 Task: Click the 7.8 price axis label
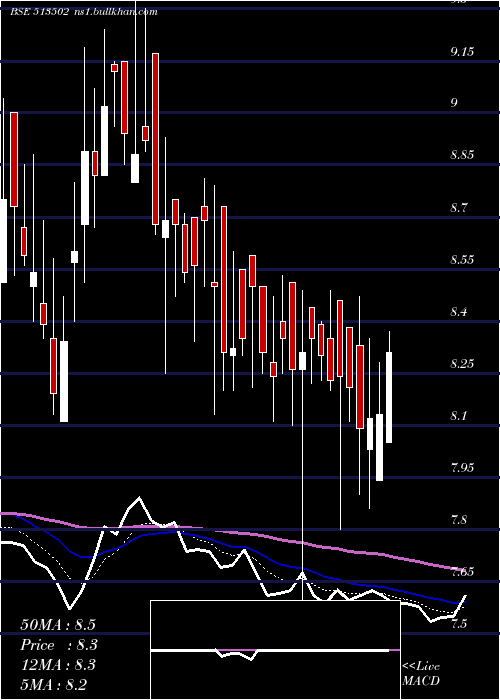(x=458, y=520)
